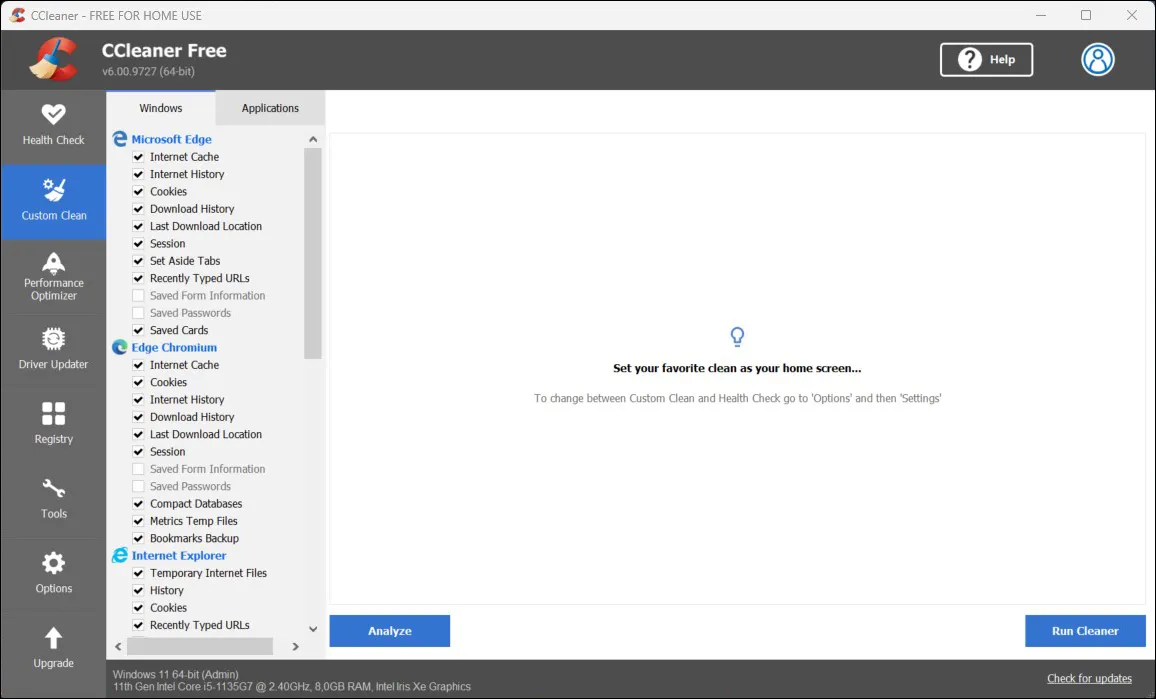Open the user account profile icon
The image size is (1156, 699).
[x=1097, y=60]
